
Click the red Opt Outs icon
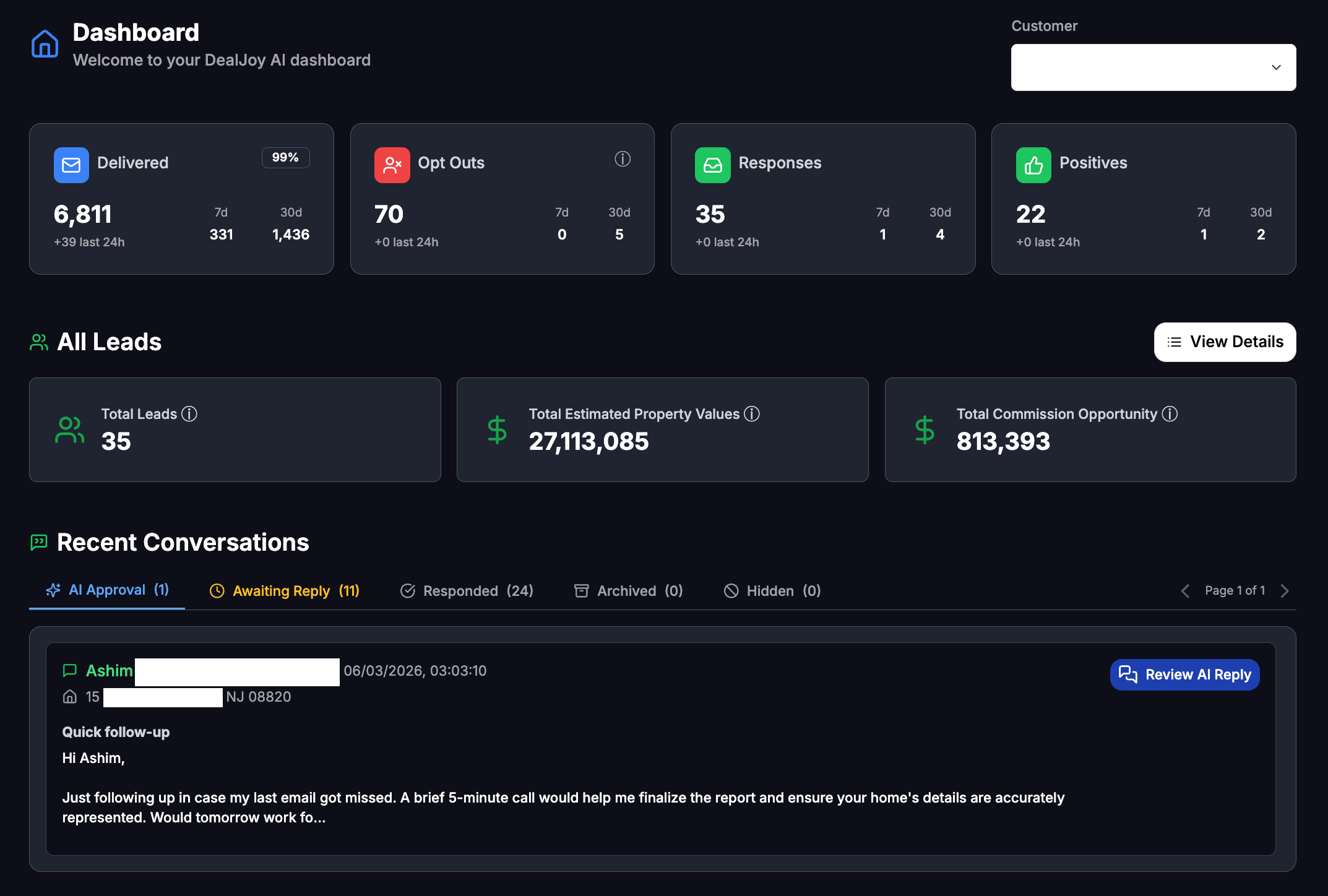[x=392, y=165]
